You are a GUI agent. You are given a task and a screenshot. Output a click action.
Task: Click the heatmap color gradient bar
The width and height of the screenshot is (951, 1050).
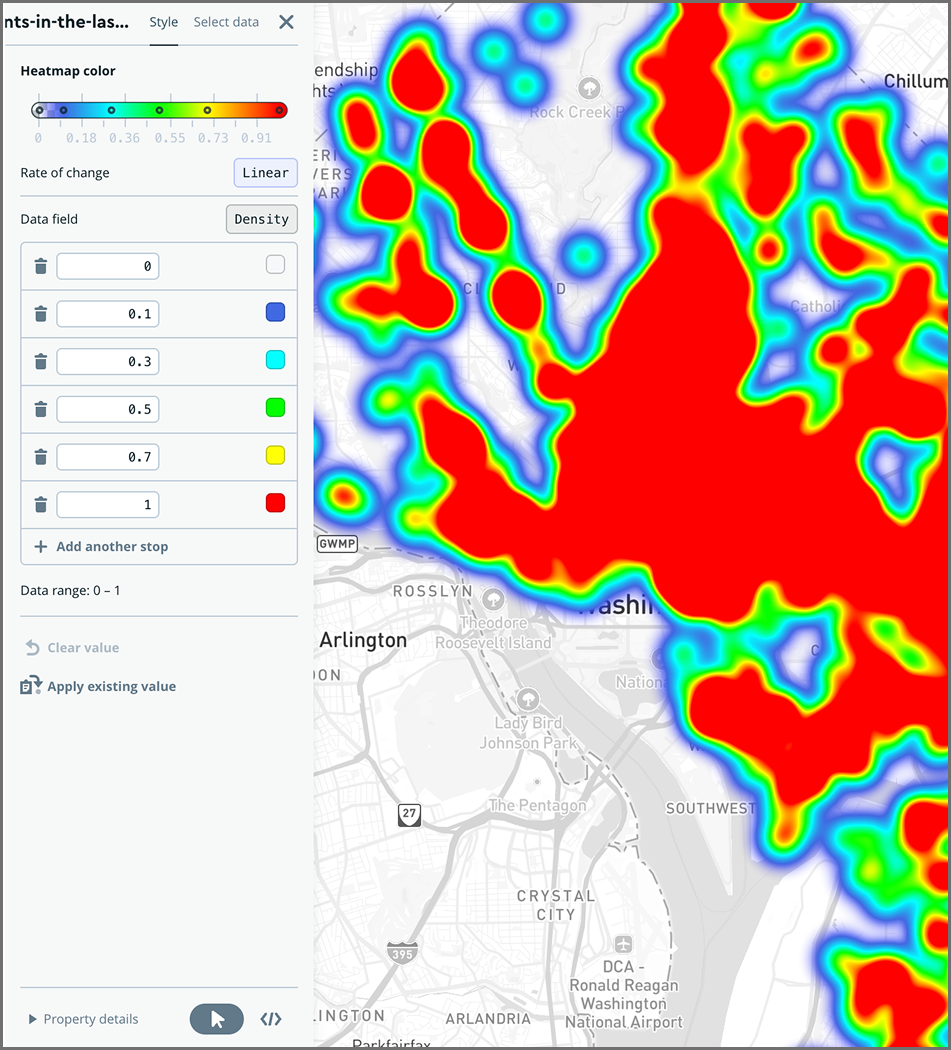pos(158,109)
